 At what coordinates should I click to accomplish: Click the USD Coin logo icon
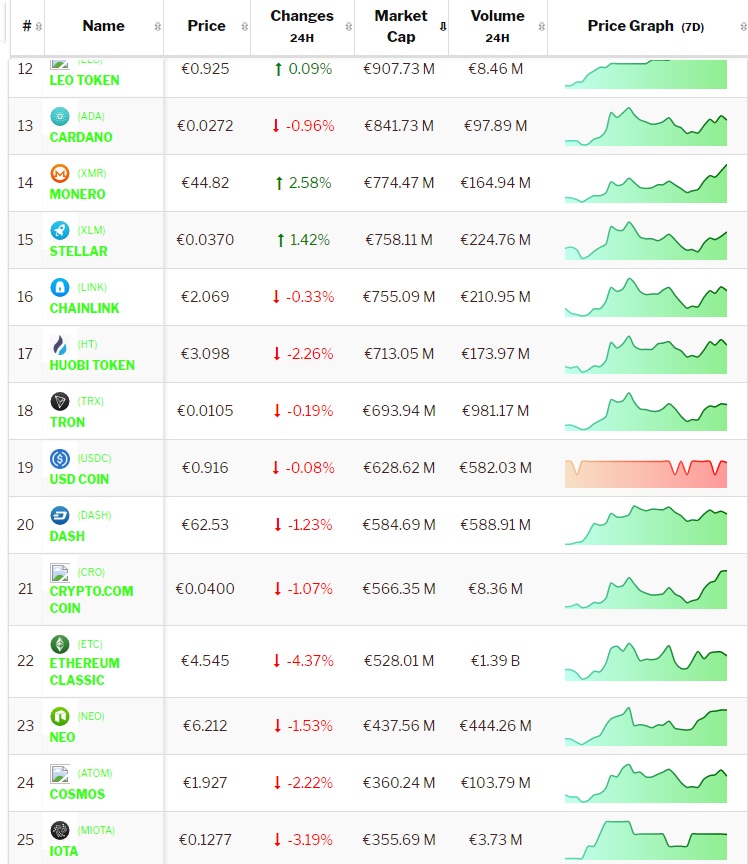(60, 459)
